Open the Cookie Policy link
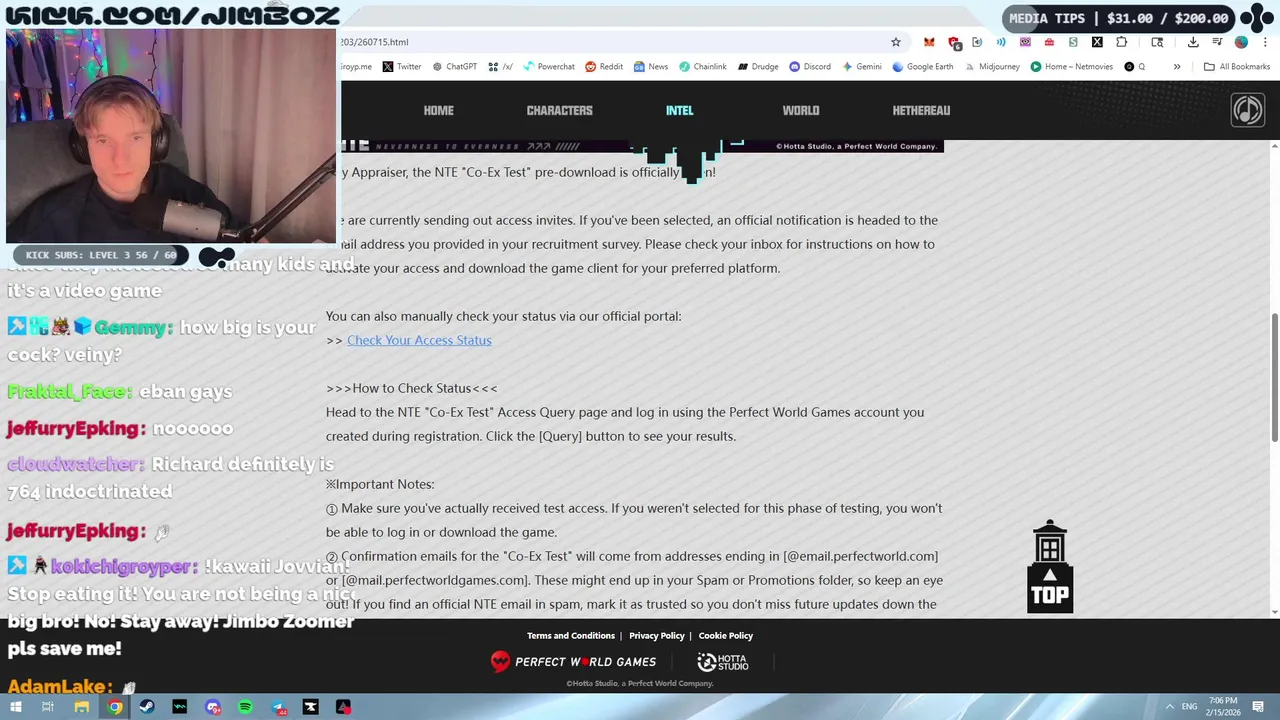Viewport: 1280px width, 720px height. click(725, 636)
